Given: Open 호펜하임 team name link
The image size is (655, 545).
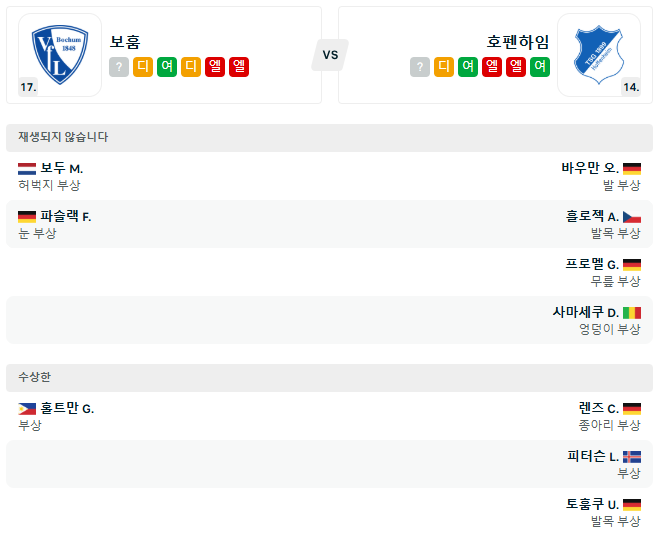Looking at the screenshot, I should point(518,41).
